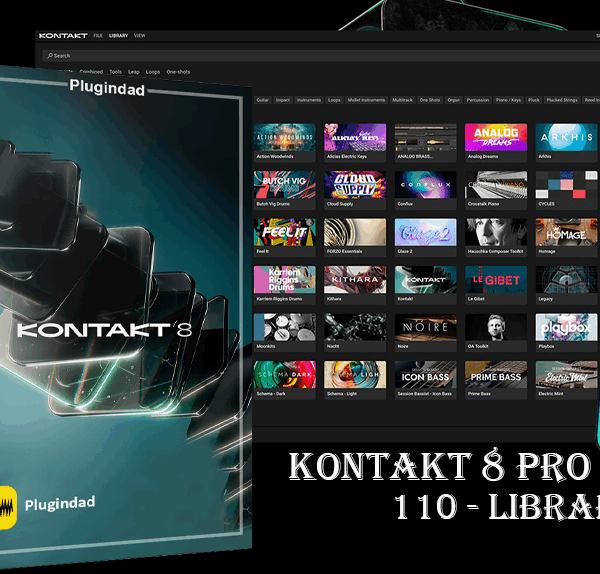Toggle the Organ tag filter
The width and height of the screenshot is (600, 574).
tap(453, 100)
